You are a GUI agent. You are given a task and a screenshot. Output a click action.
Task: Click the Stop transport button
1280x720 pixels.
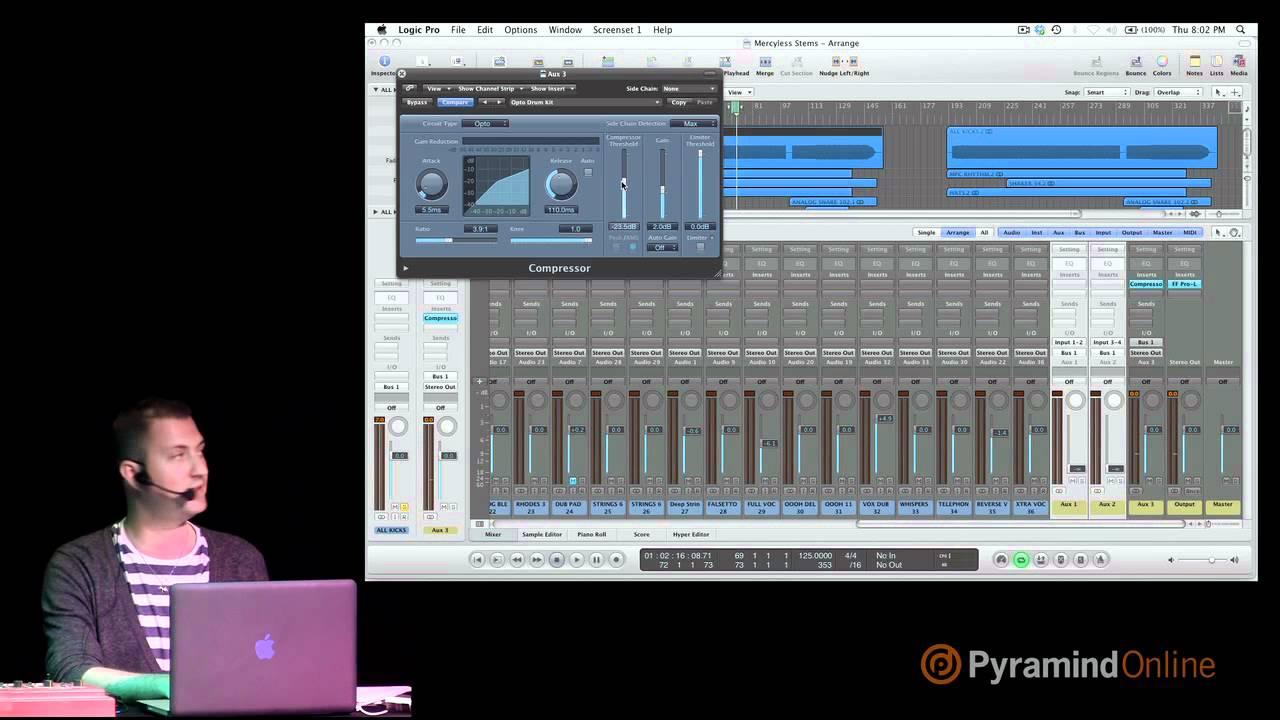pyautogui.click(x=557, y=560)
